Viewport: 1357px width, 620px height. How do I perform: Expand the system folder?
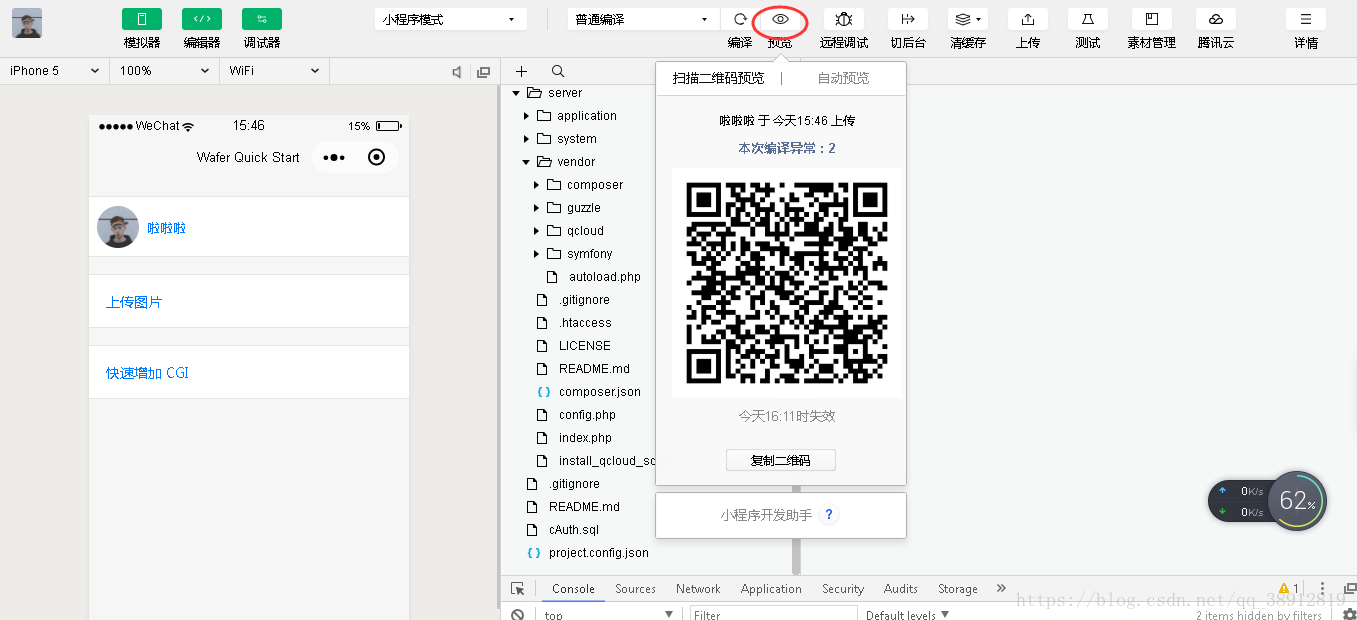526,139
